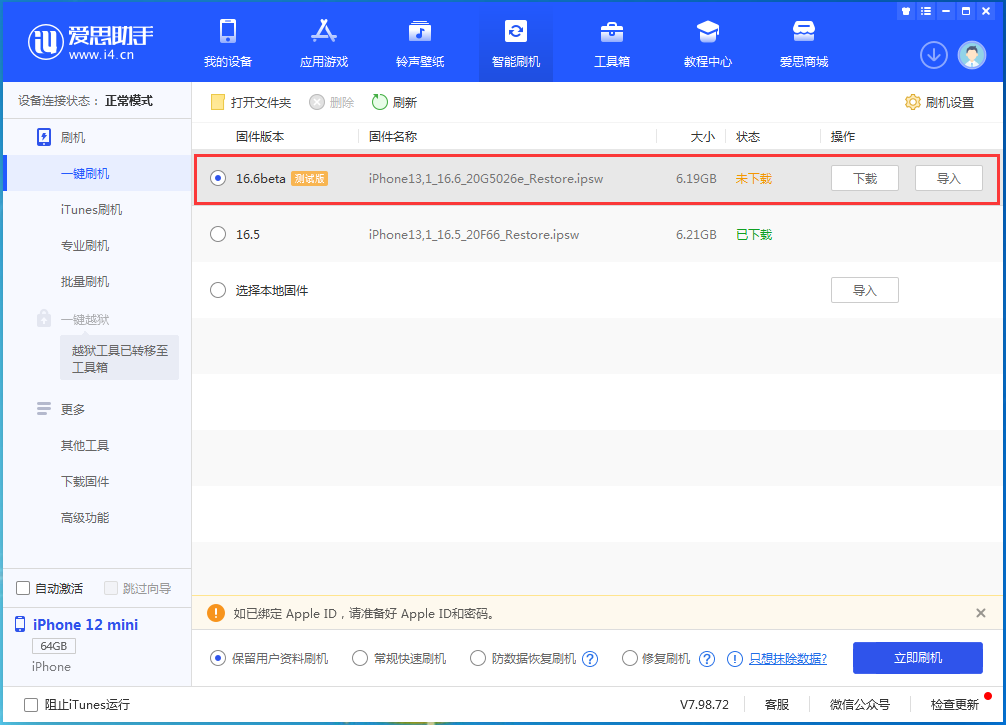The height and width of the screenshot is (725, 1006).
Task: Click the 刷新 refresh icon
Action: [380, 102]
